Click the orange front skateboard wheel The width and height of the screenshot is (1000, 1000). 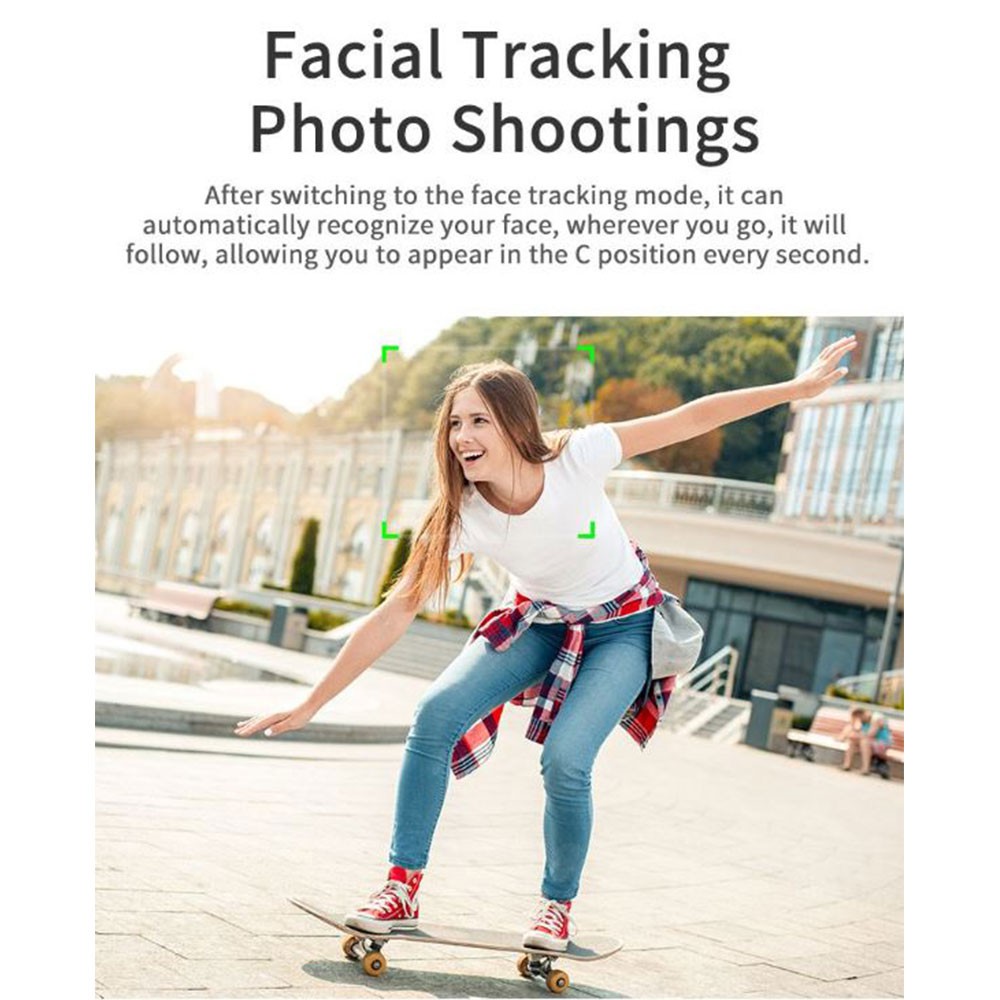coord(374,963)
